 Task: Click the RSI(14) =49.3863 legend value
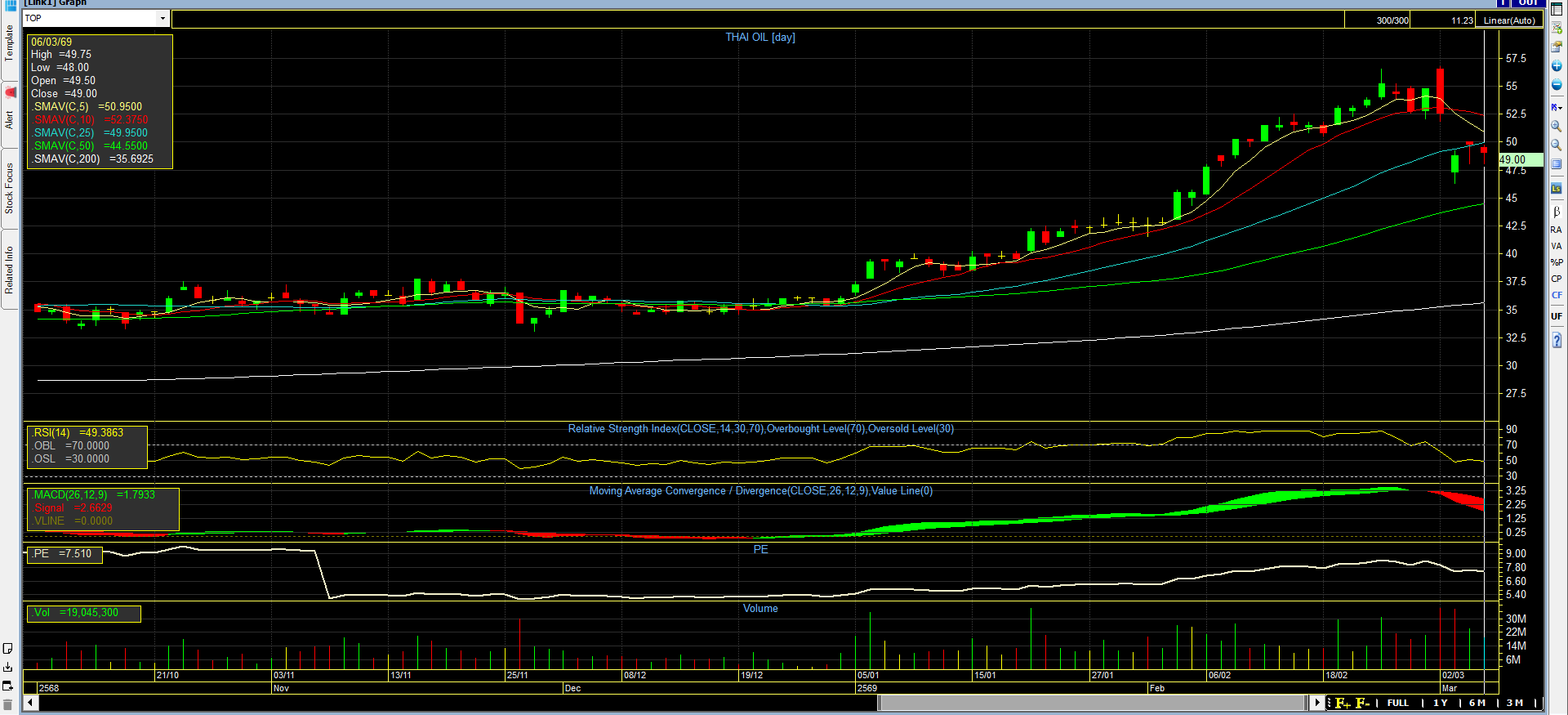pyautogui.click(x=78, y=433)
